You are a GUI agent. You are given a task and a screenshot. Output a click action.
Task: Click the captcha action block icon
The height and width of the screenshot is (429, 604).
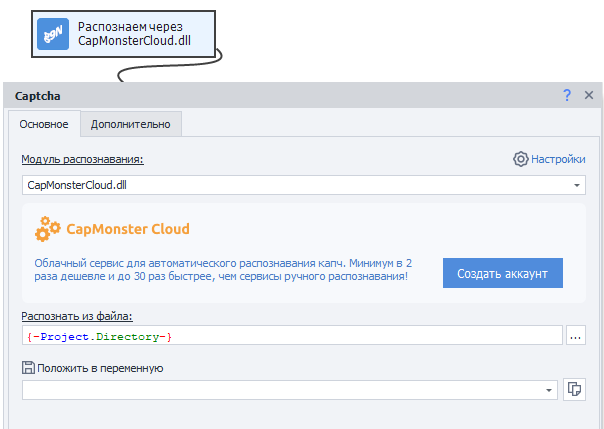[x=53, y=34]
